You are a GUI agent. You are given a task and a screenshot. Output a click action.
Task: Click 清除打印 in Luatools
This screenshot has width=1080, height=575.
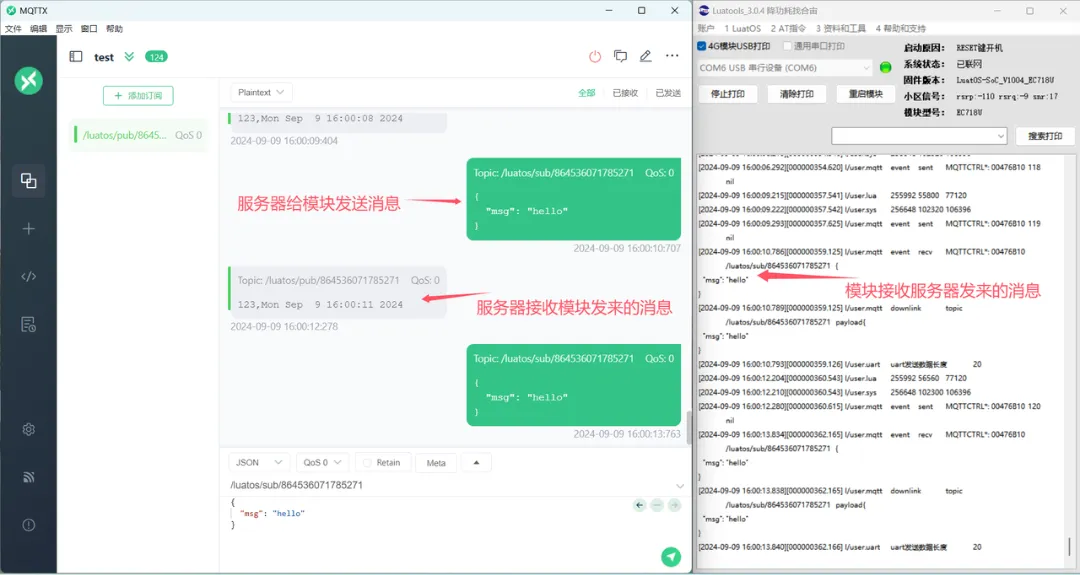pyautogui.click(x=797, y=94)
